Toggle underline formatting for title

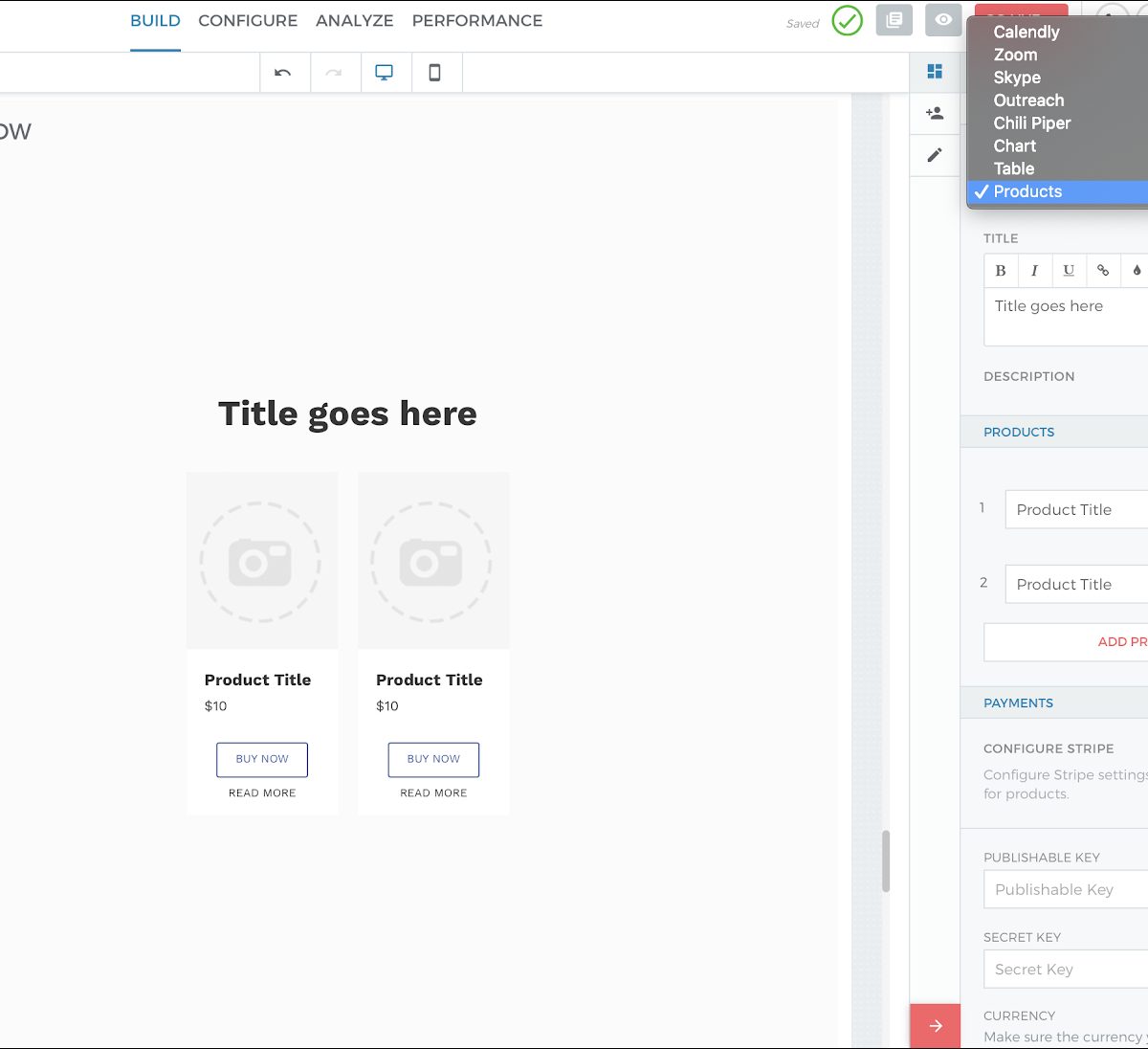pos(1069,271)
